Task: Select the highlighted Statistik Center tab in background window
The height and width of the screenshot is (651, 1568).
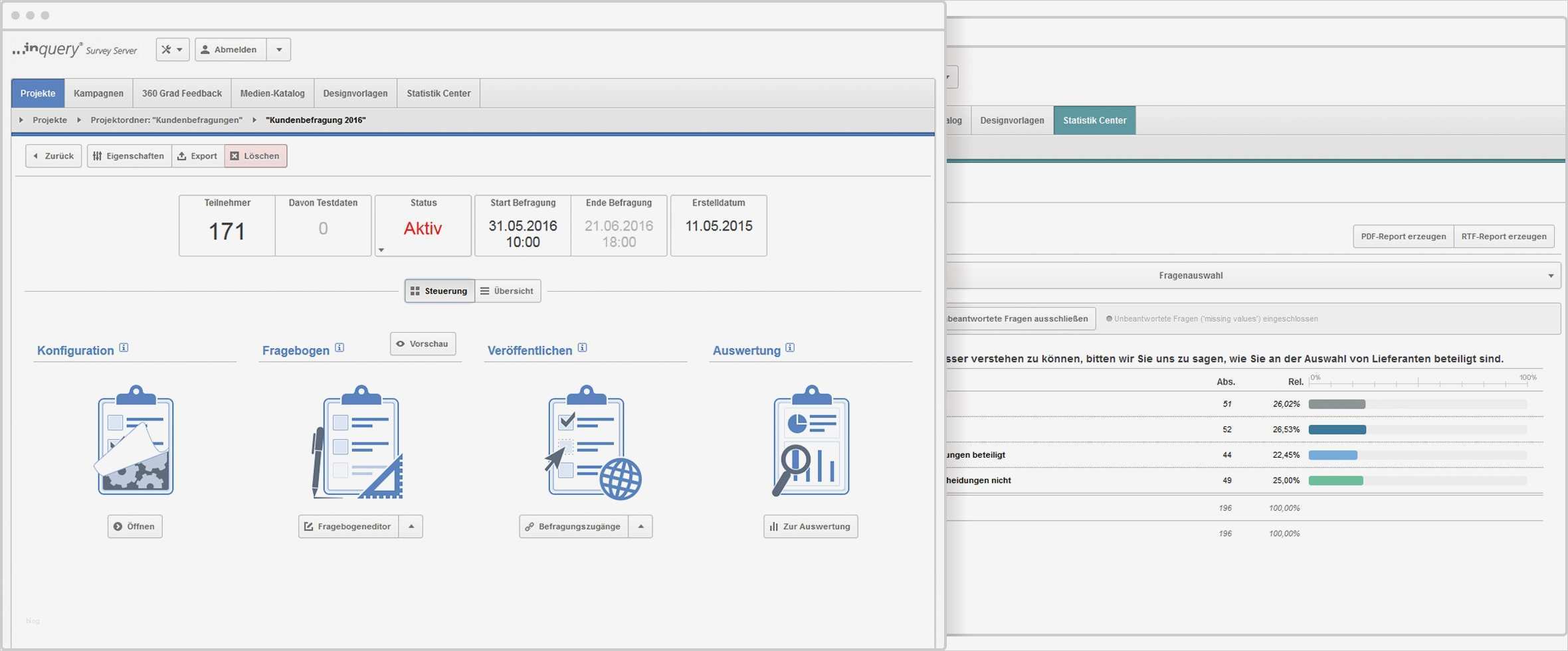Action: 1095,121
